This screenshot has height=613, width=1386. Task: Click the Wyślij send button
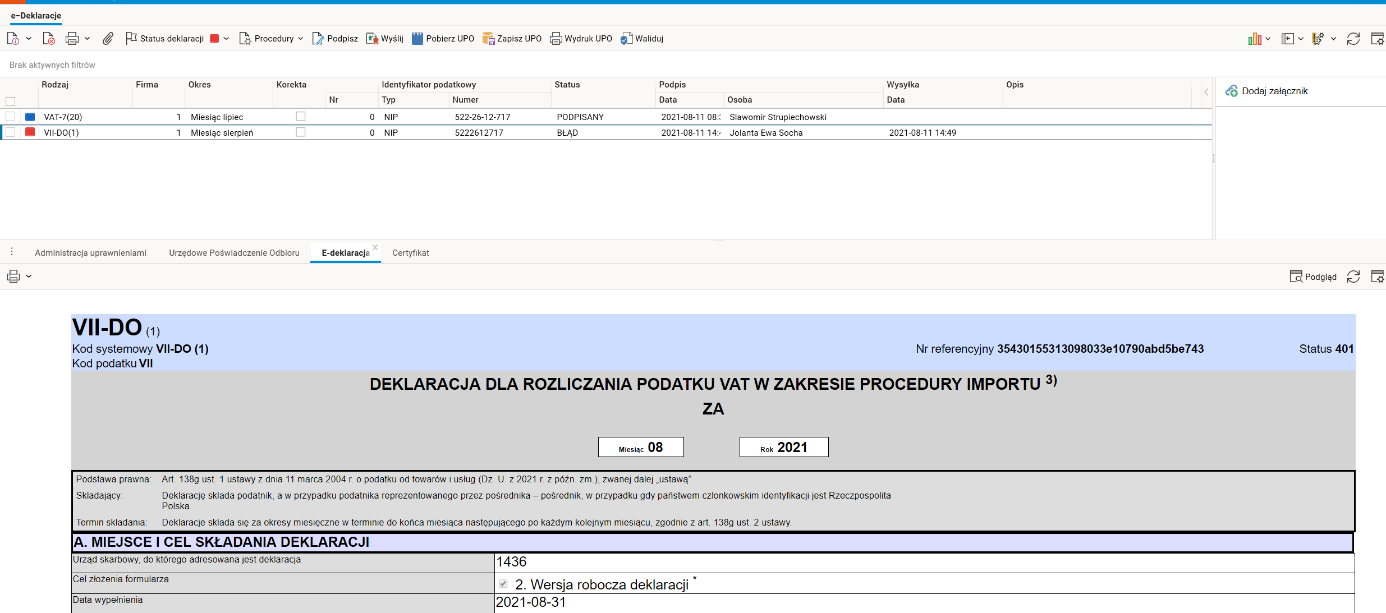[384, 38]
